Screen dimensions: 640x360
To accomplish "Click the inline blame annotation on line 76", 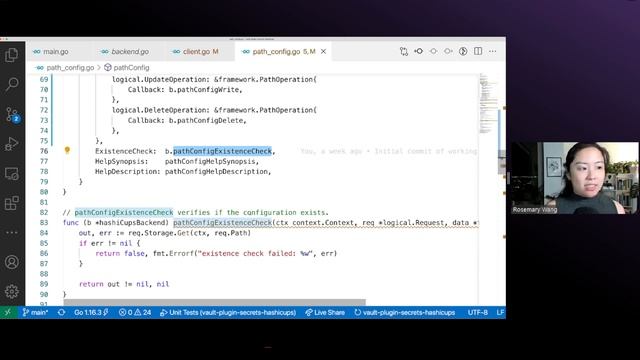I will [389, 151].
